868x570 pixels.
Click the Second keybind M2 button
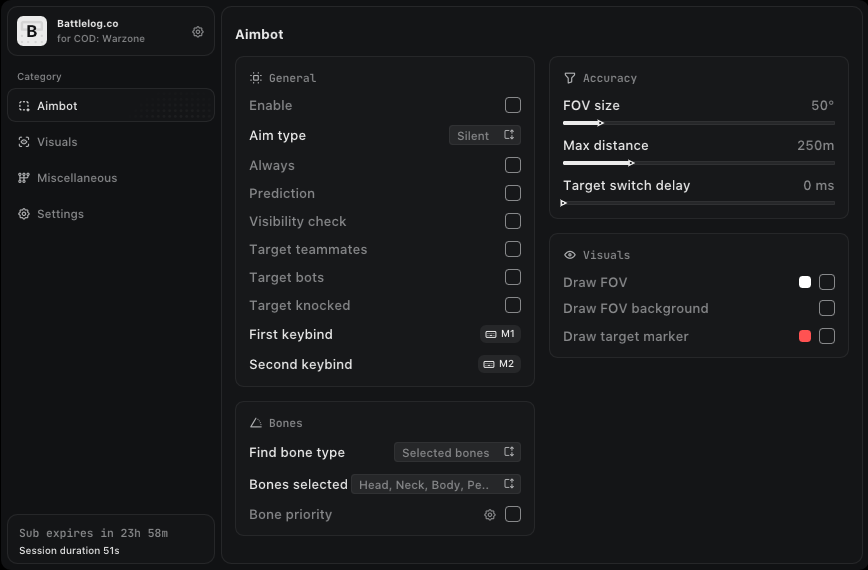499,364
